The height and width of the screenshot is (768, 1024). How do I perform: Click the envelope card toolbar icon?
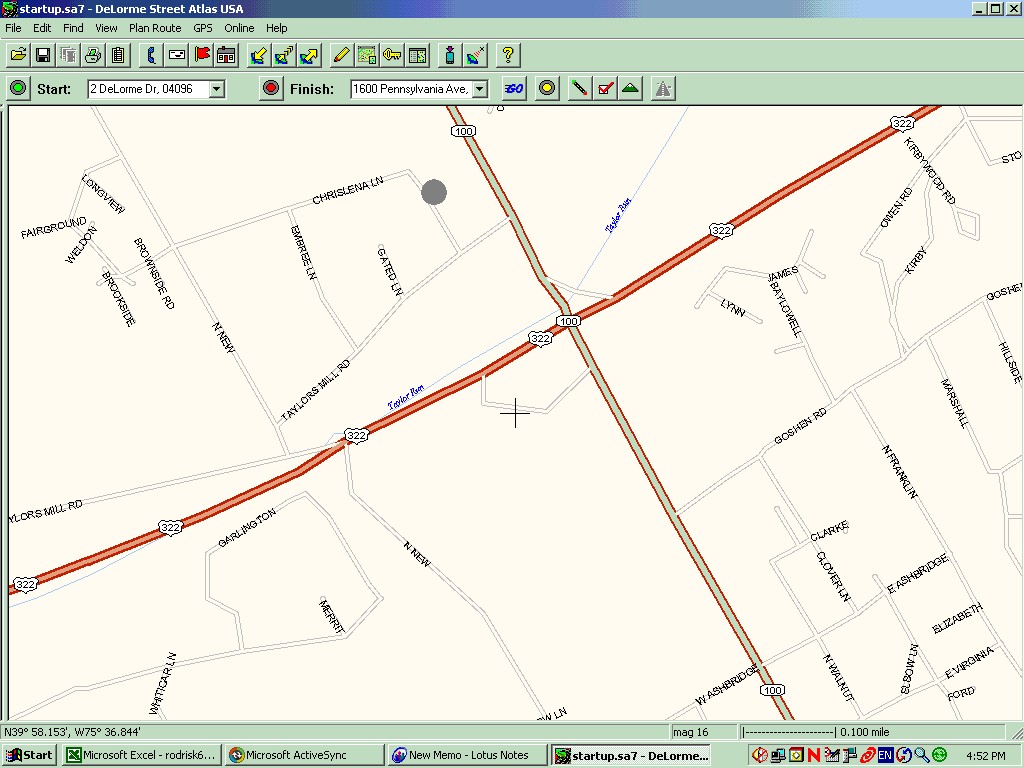(176, 56)
